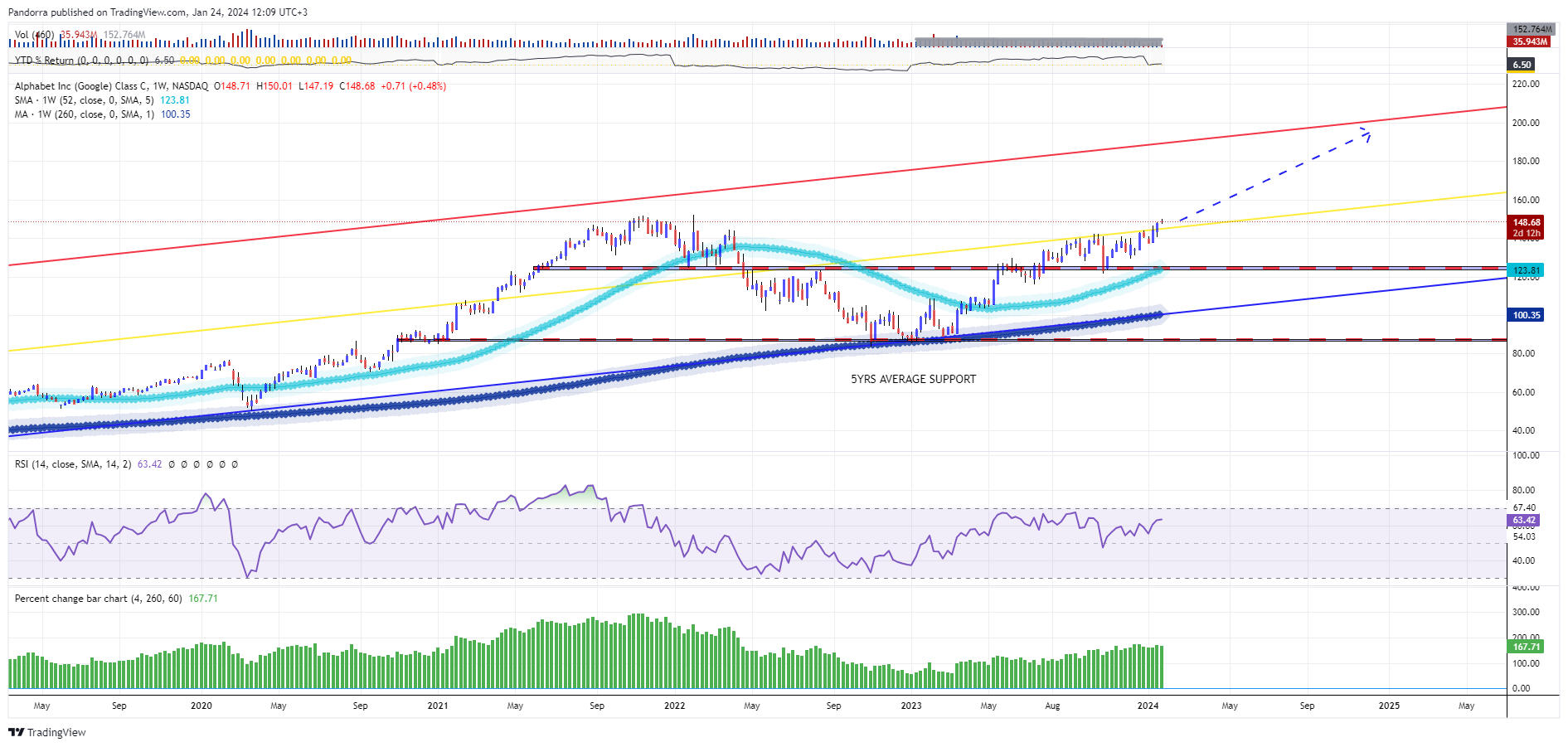Click the 2020 time axis label

click(201, 706)
